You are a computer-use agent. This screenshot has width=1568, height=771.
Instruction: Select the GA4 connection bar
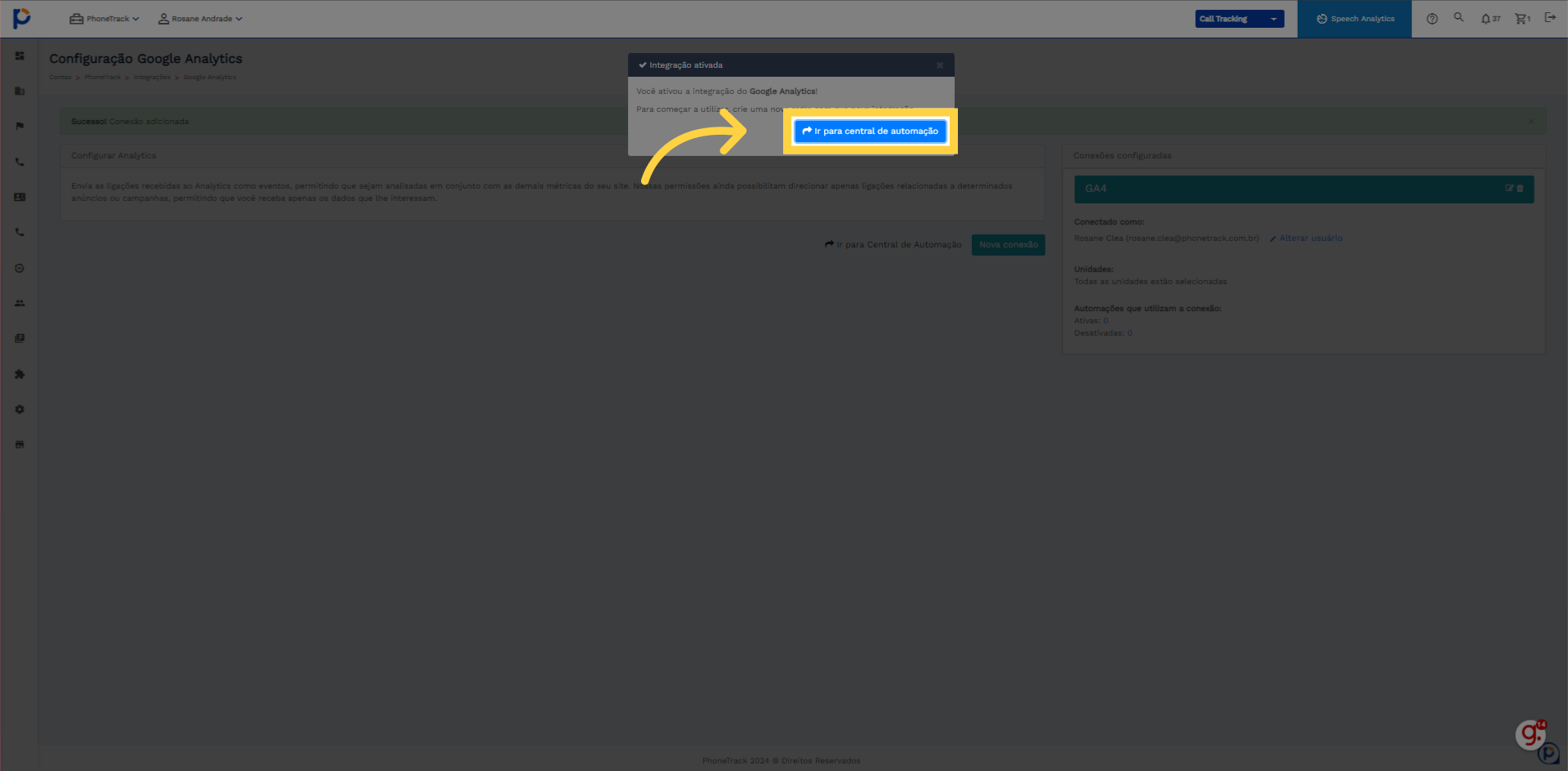pos(1303,189)
